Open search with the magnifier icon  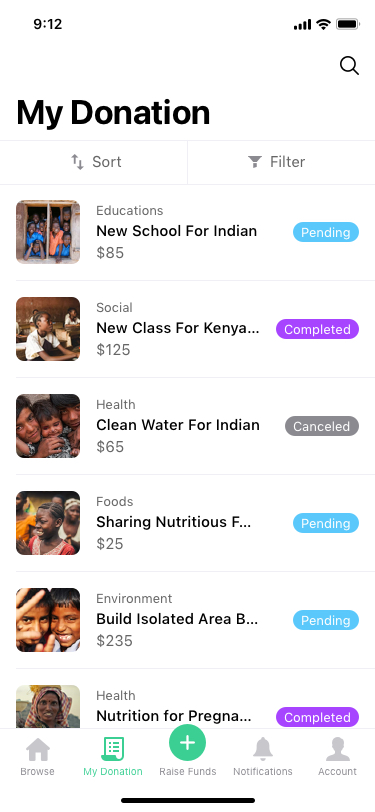point(349,66)
